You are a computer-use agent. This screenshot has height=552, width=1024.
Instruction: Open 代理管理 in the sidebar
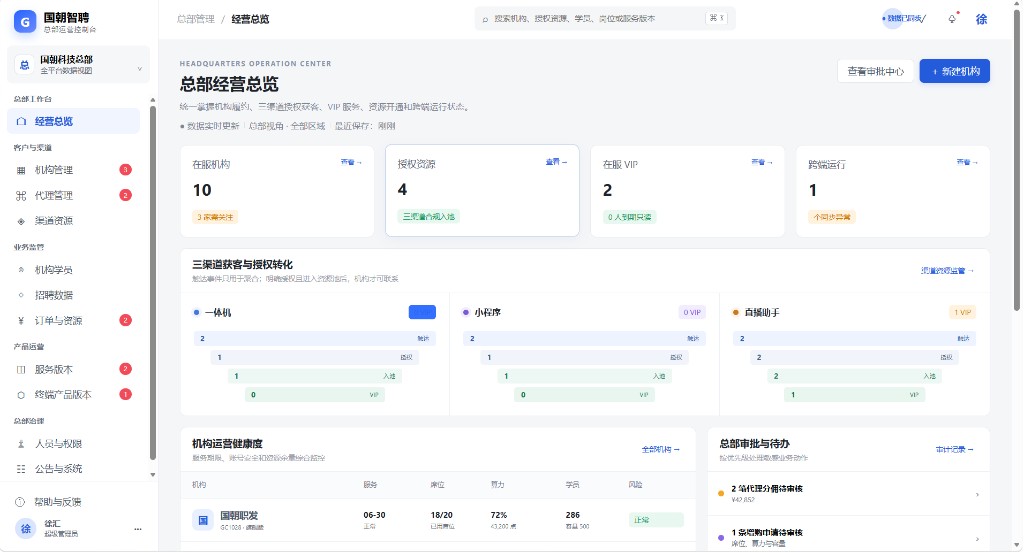click(74, 195)
